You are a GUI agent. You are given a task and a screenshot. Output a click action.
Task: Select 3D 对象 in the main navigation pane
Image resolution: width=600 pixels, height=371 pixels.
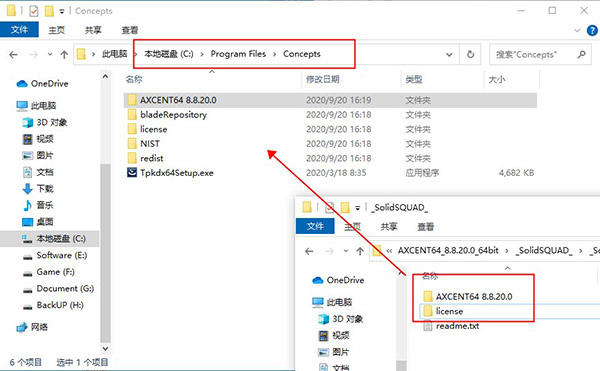pos(44,122)
